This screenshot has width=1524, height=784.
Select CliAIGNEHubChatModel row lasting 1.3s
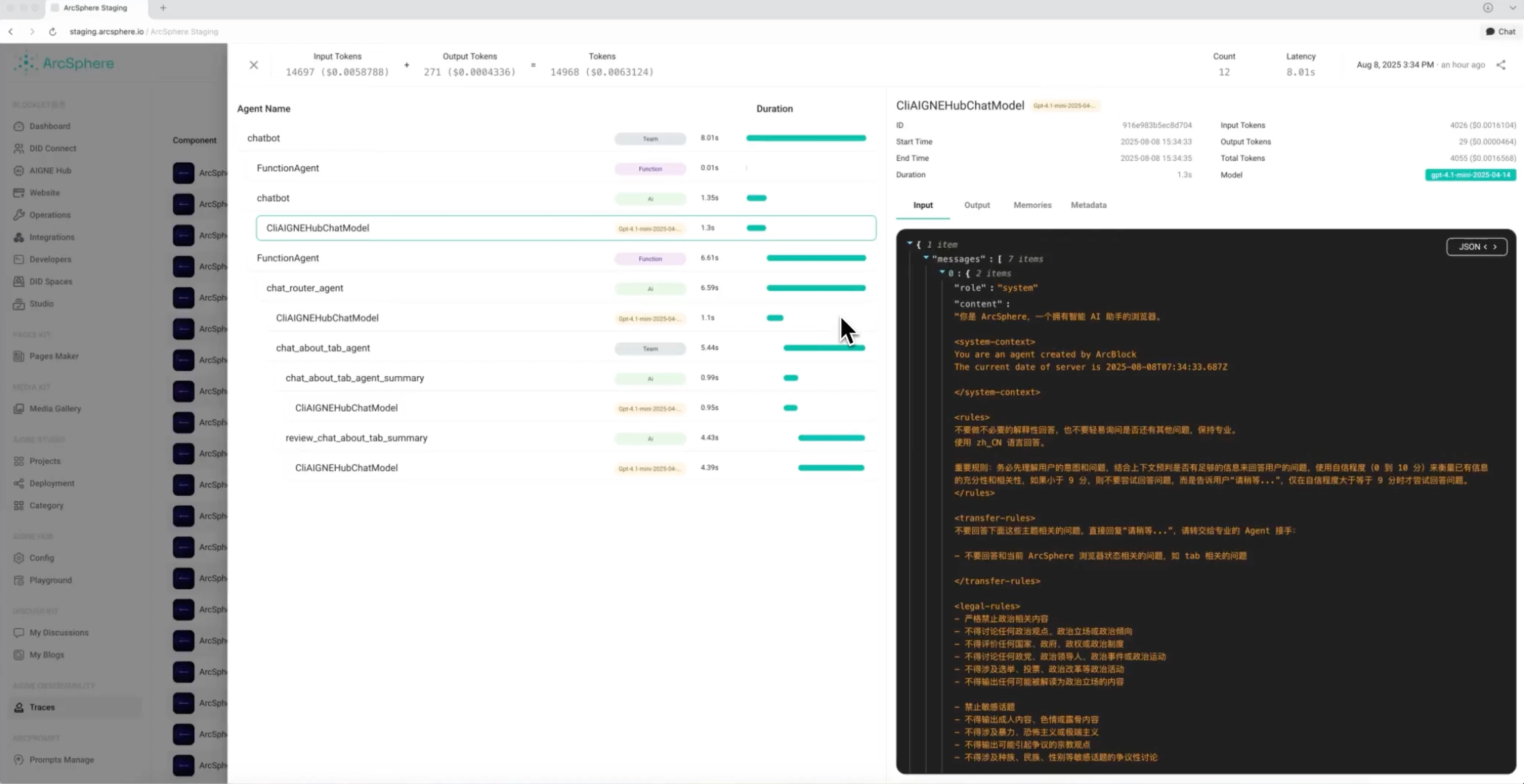click(x=566, y=228)
